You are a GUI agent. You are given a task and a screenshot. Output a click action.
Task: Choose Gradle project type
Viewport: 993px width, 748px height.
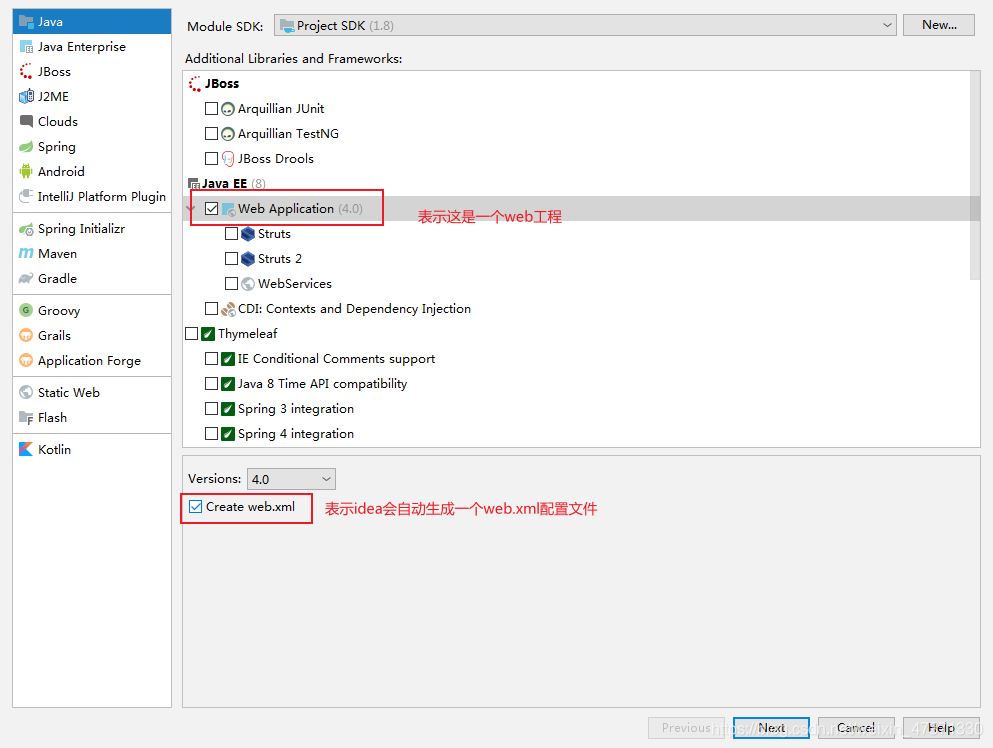[x=92, y=279]
